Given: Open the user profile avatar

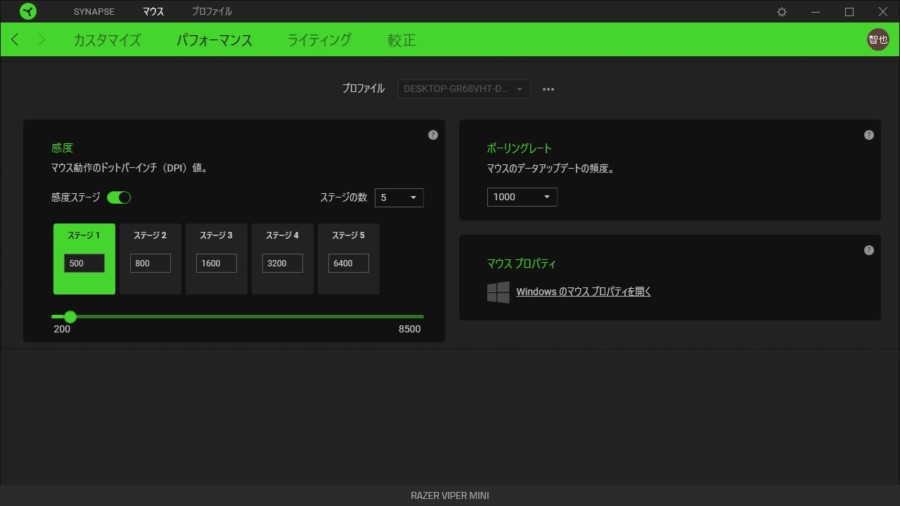Looking at the screenshot, I should [877, 40].
